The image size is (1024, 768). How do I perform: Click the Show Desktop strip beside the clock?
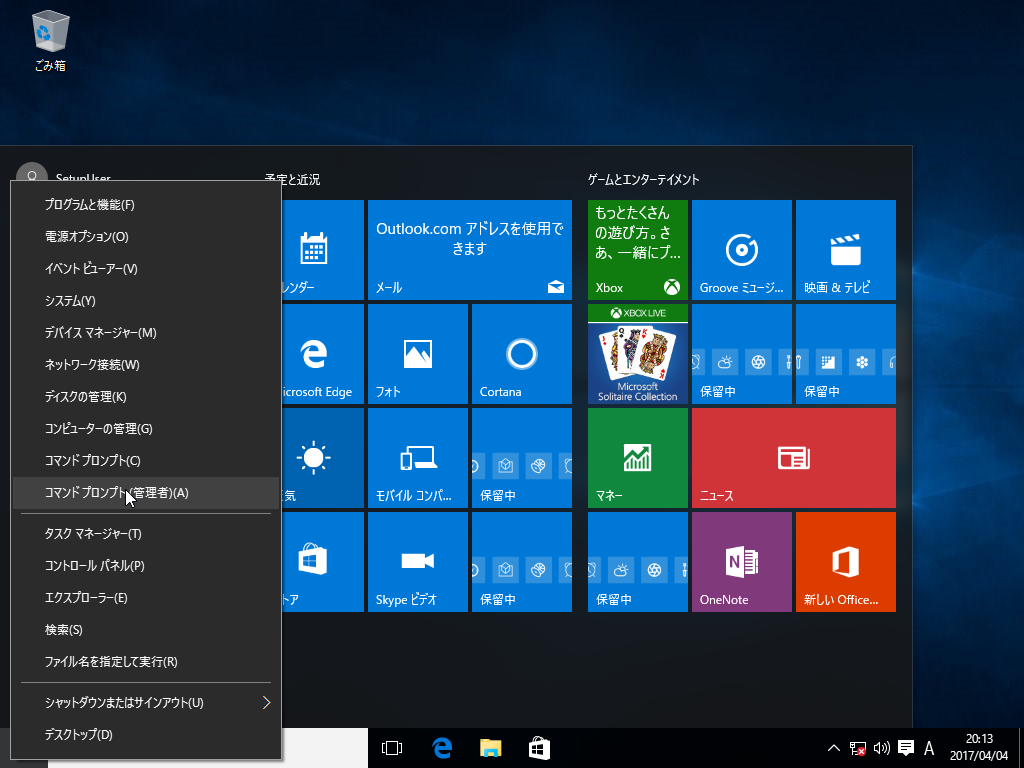pyautogui.click(x=1021, y=748)
